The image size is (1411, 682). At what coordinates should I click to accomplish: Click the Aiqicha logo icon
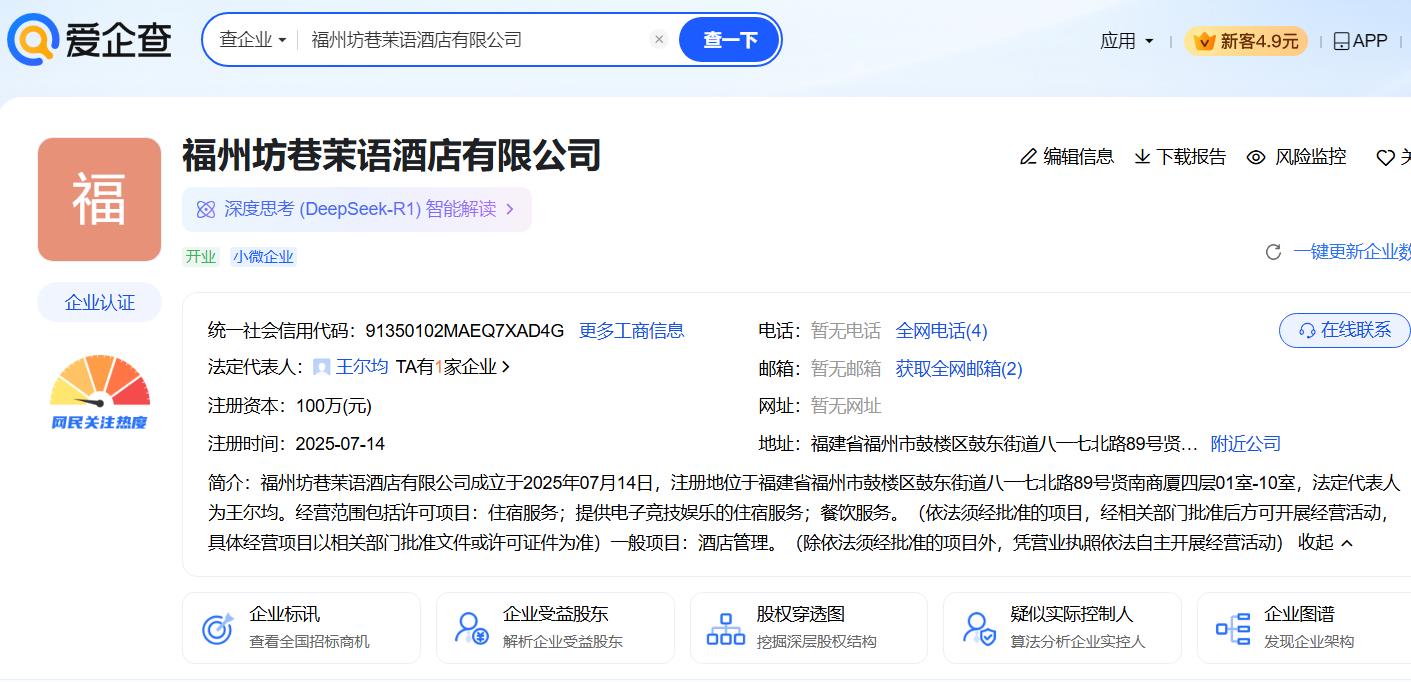(32, 40)
